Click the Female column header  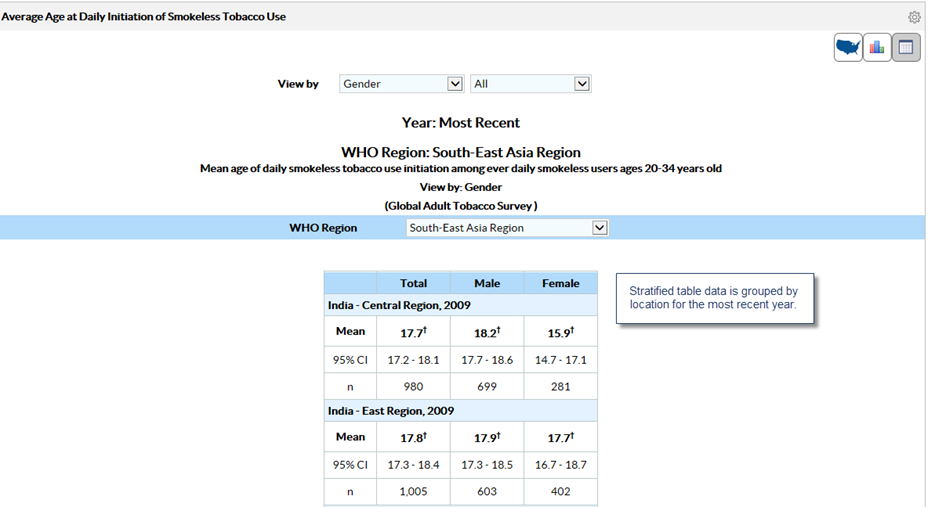point(560,283)
